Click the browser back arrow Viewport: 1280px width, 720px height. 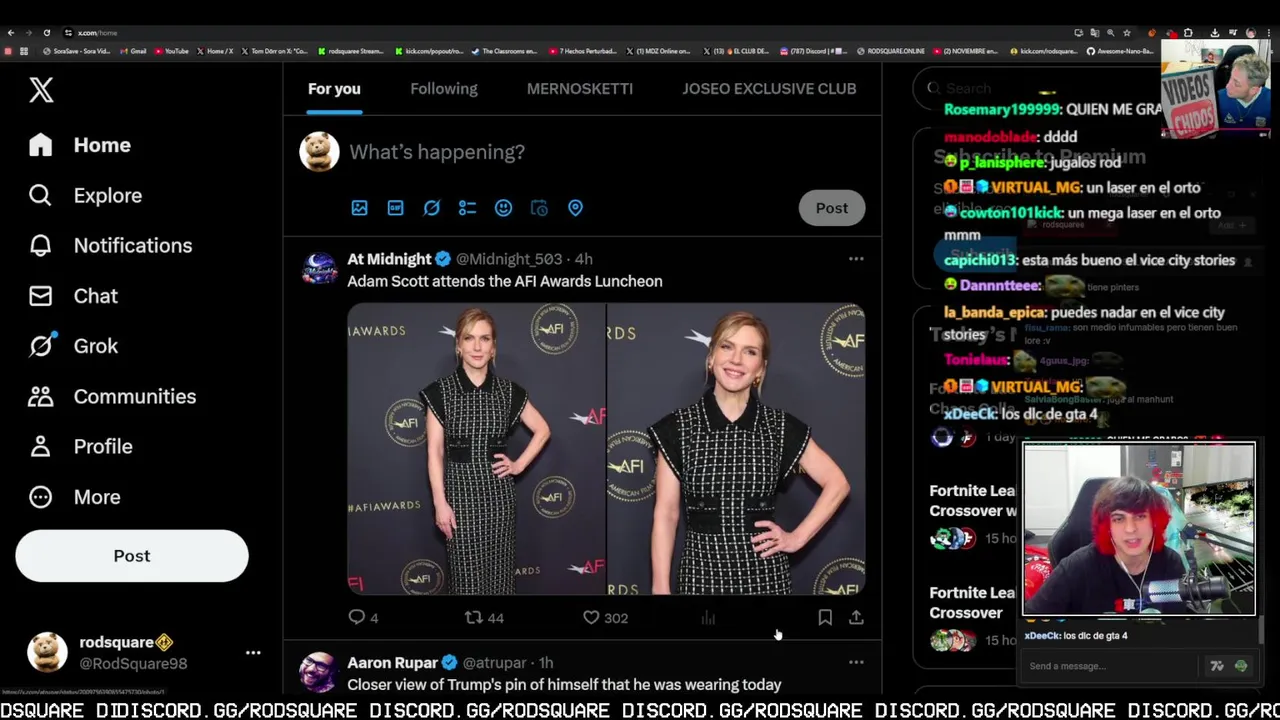(11, 33)
